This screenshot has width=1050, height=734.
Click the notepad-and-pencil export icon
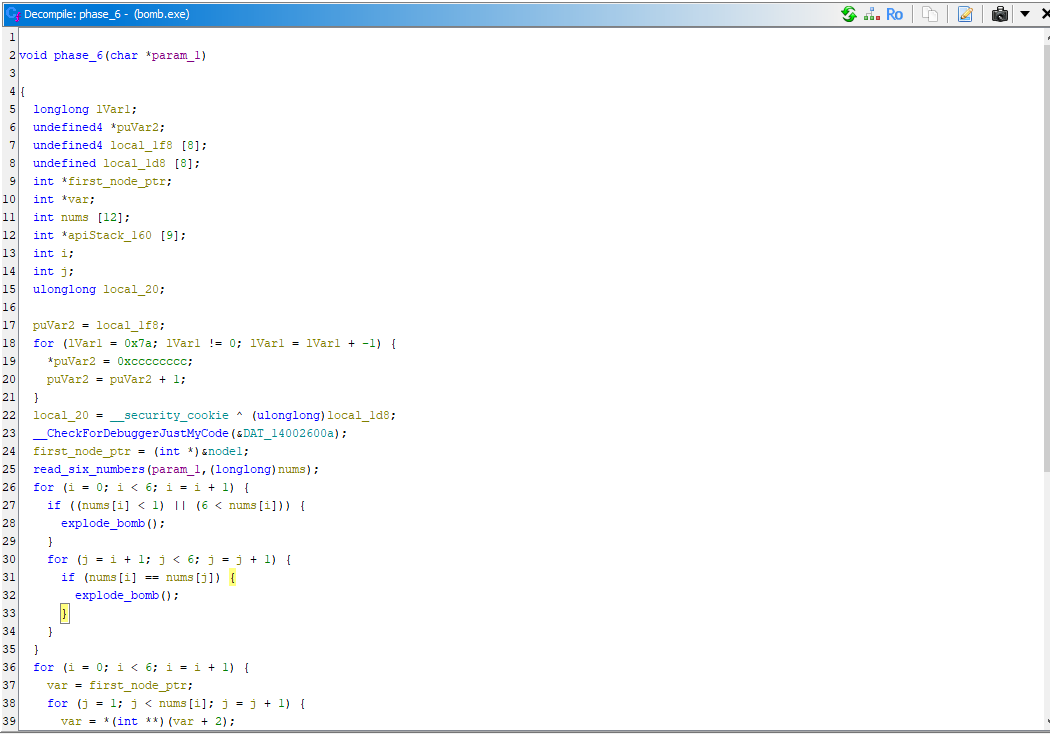(965, 14)
